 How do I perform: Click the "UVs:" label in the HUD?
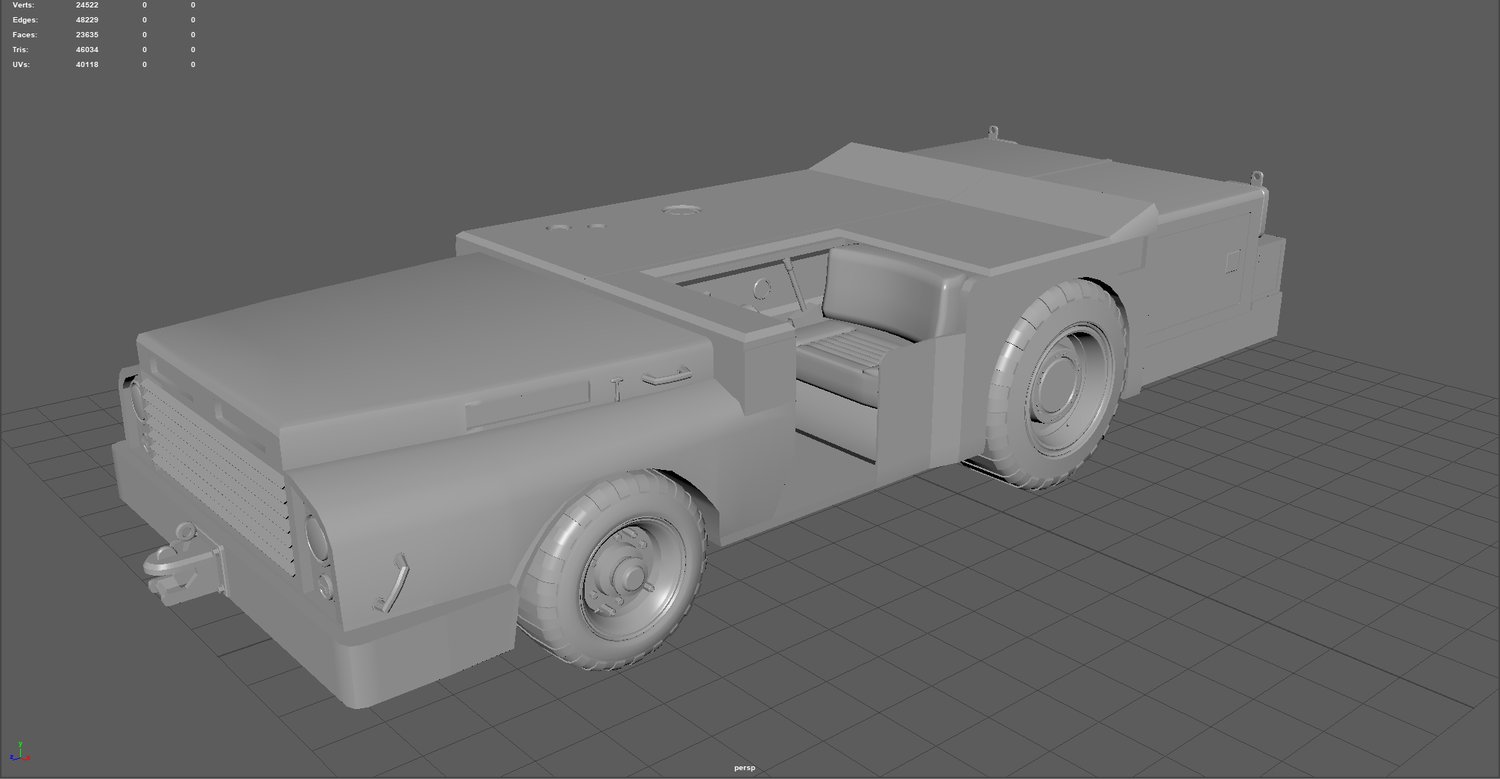[x=21, y=65]
